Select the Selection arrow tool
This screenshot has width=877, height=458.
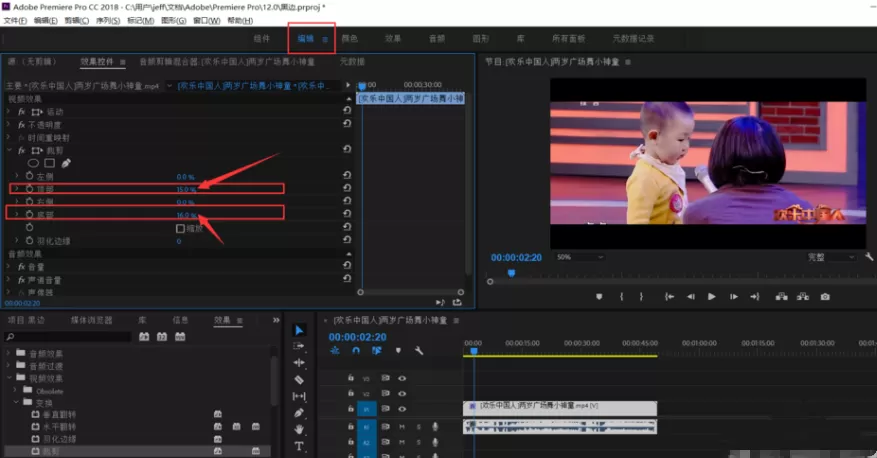[x=299, y=330]
